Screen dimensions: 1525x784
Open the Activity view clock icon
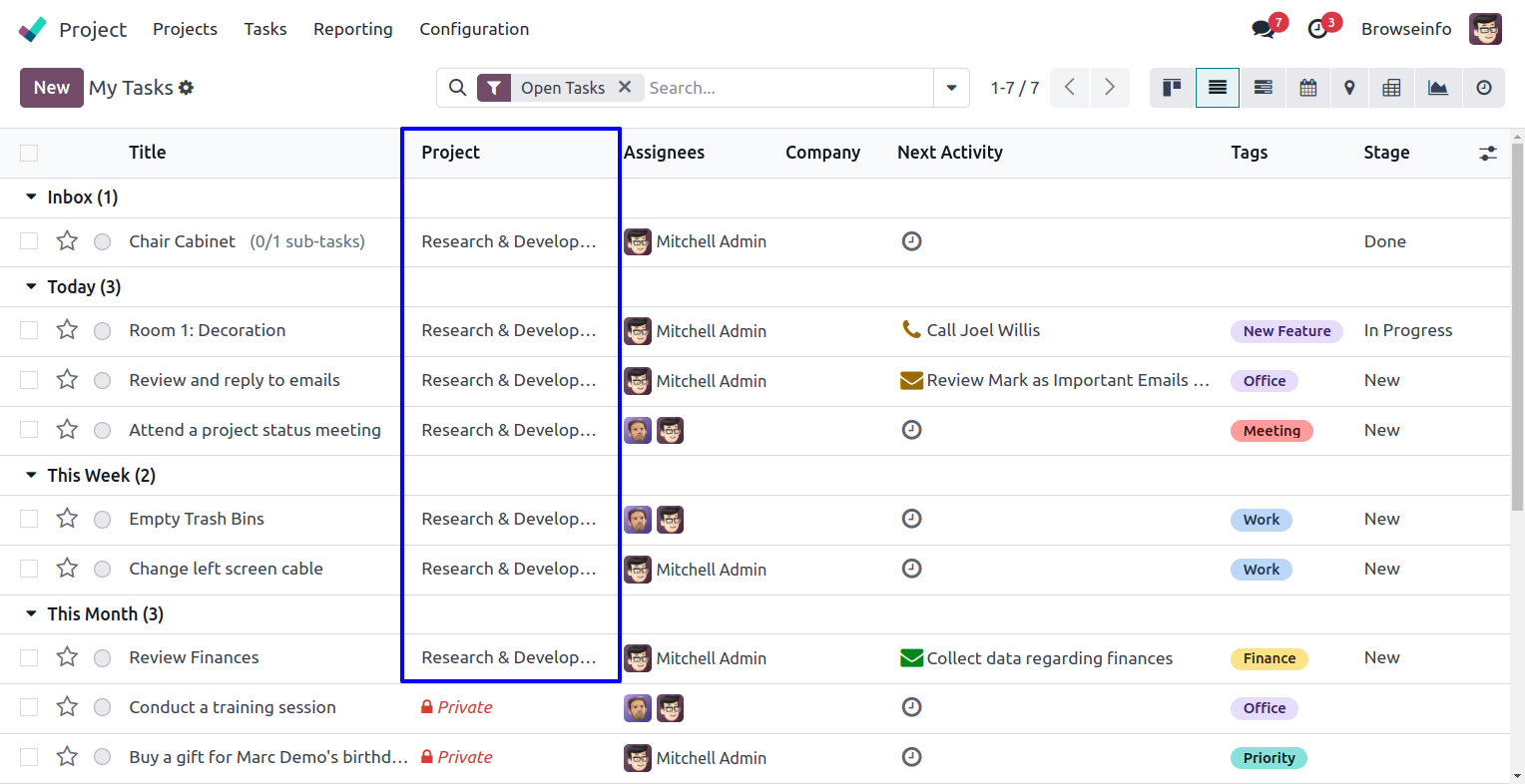click(x=1484, y=88)
